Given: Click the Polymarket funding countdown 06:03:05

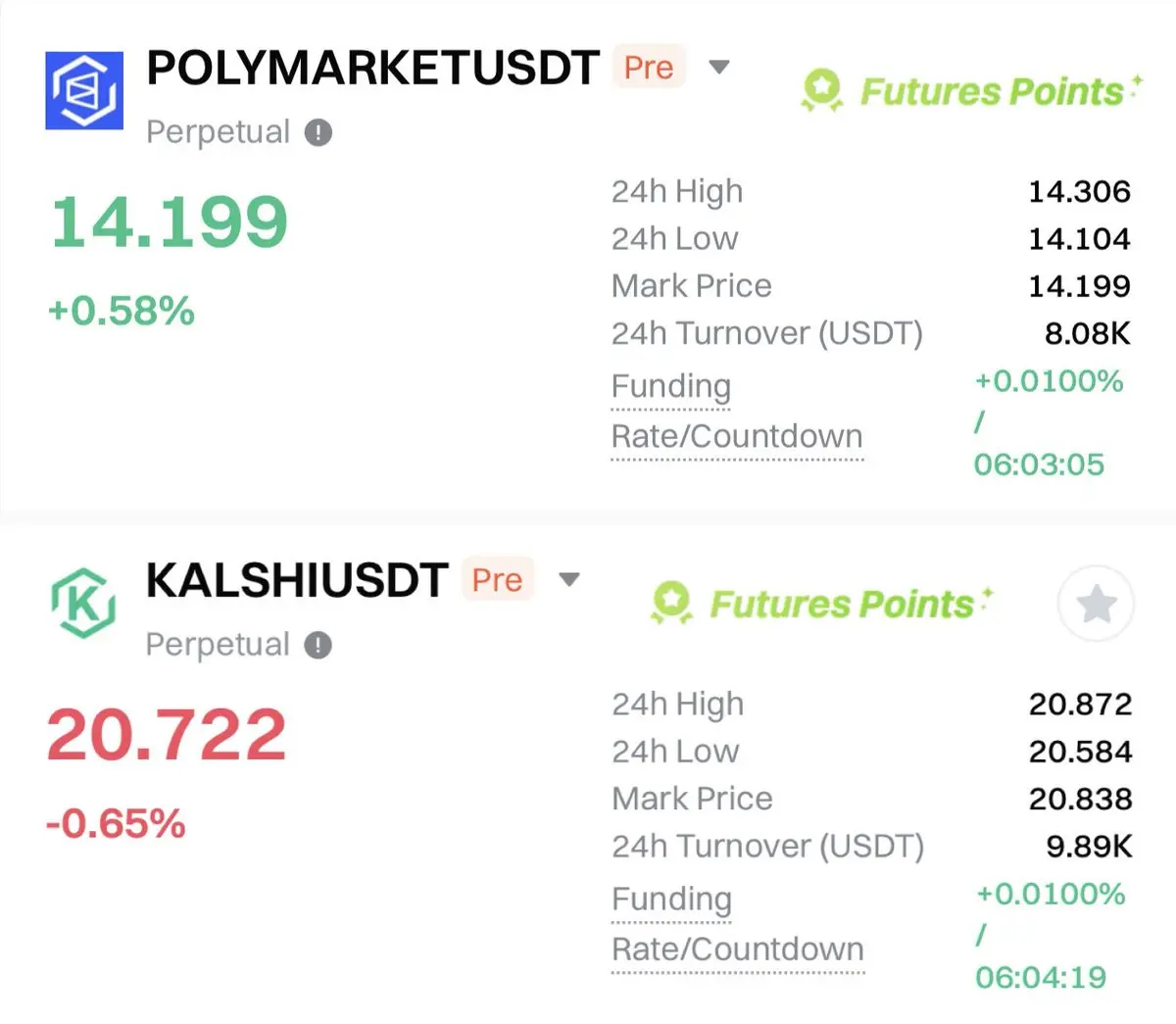Looking at the screenshot, I should pos(1039,464).
